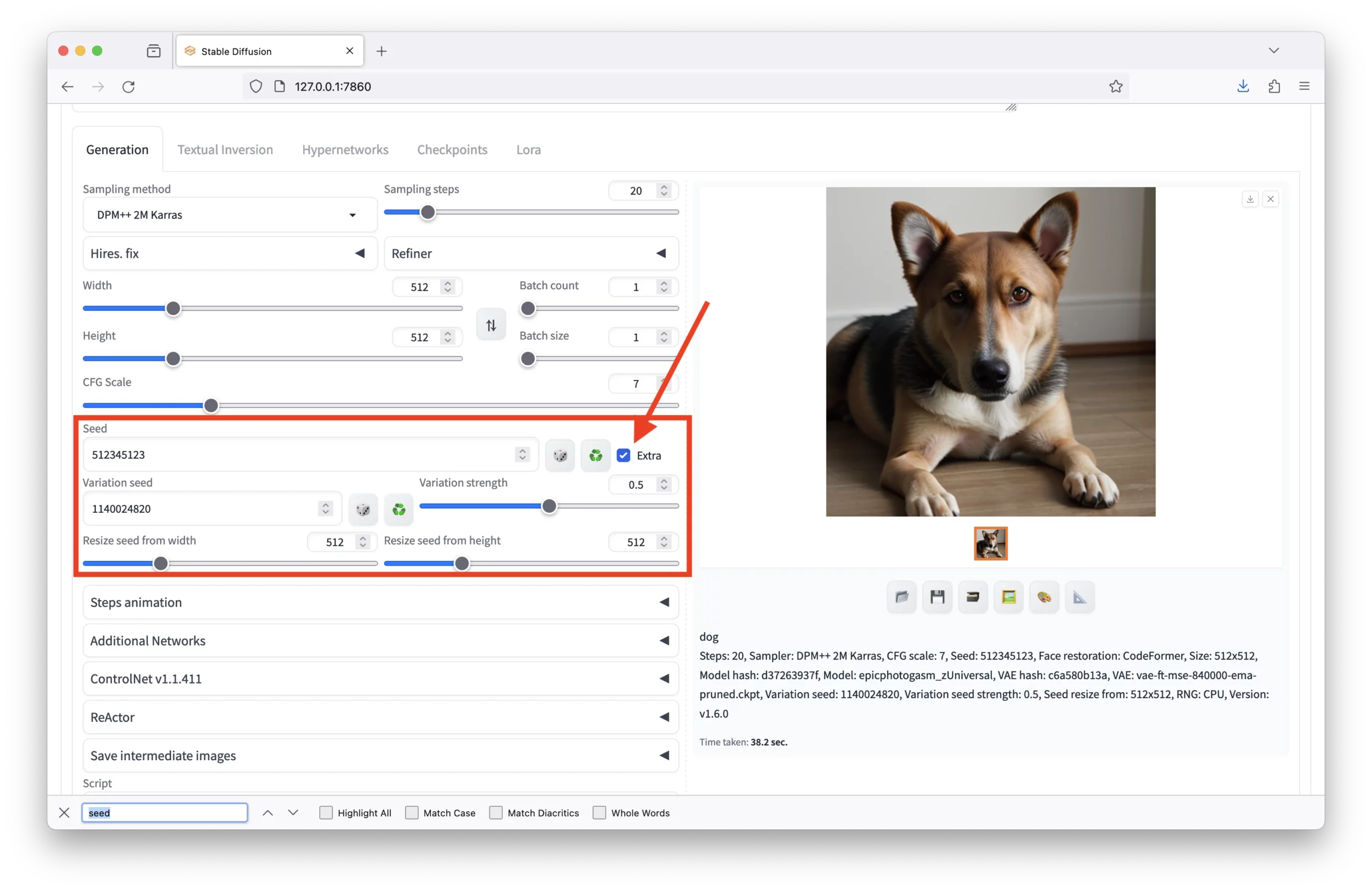1372x892 pixels.
Task: Toggle Match Diacritics checkbox
Action: click(x=496, y=813)
